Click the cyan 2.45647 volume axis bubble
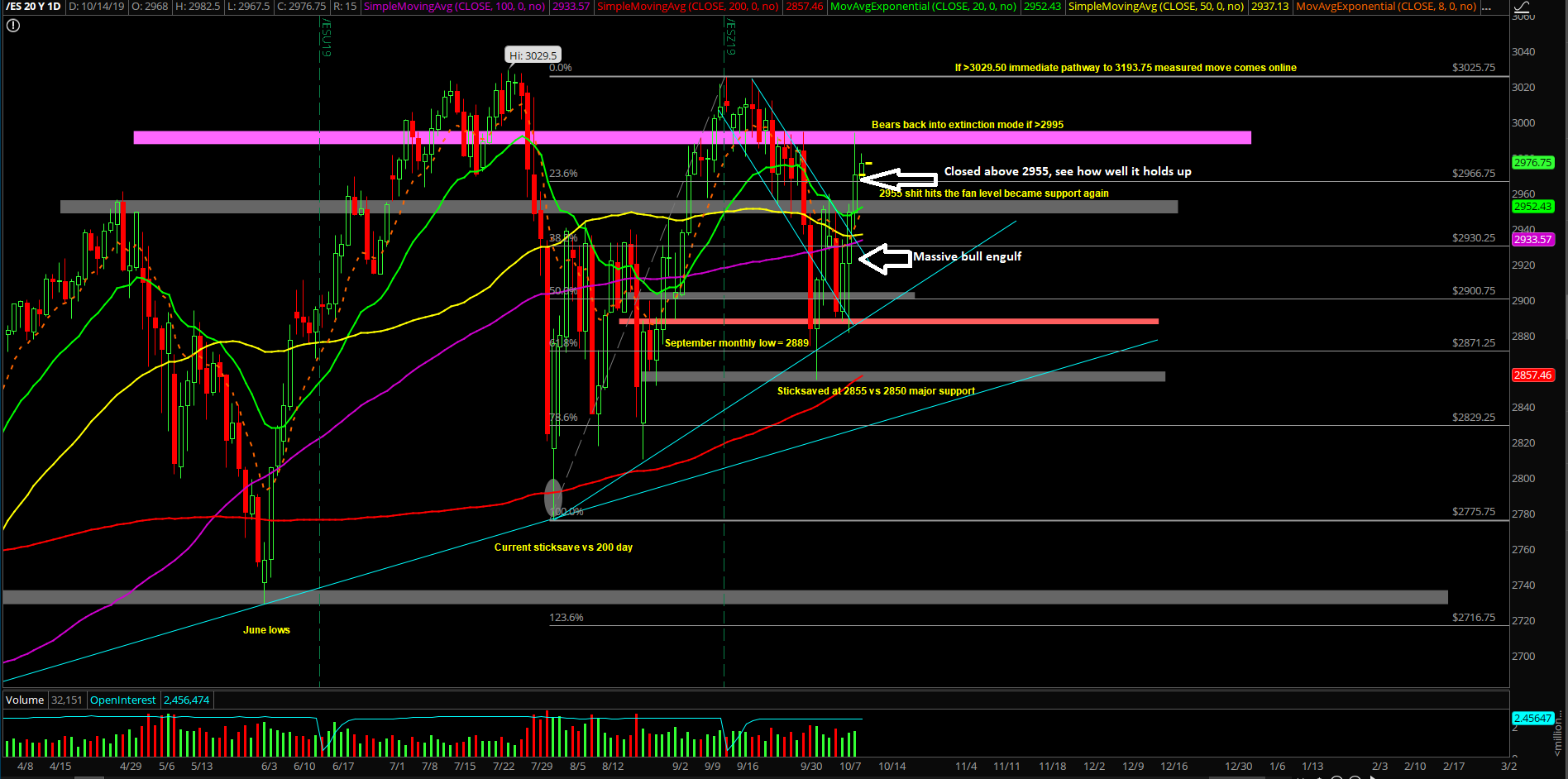 click(1532, 719)
